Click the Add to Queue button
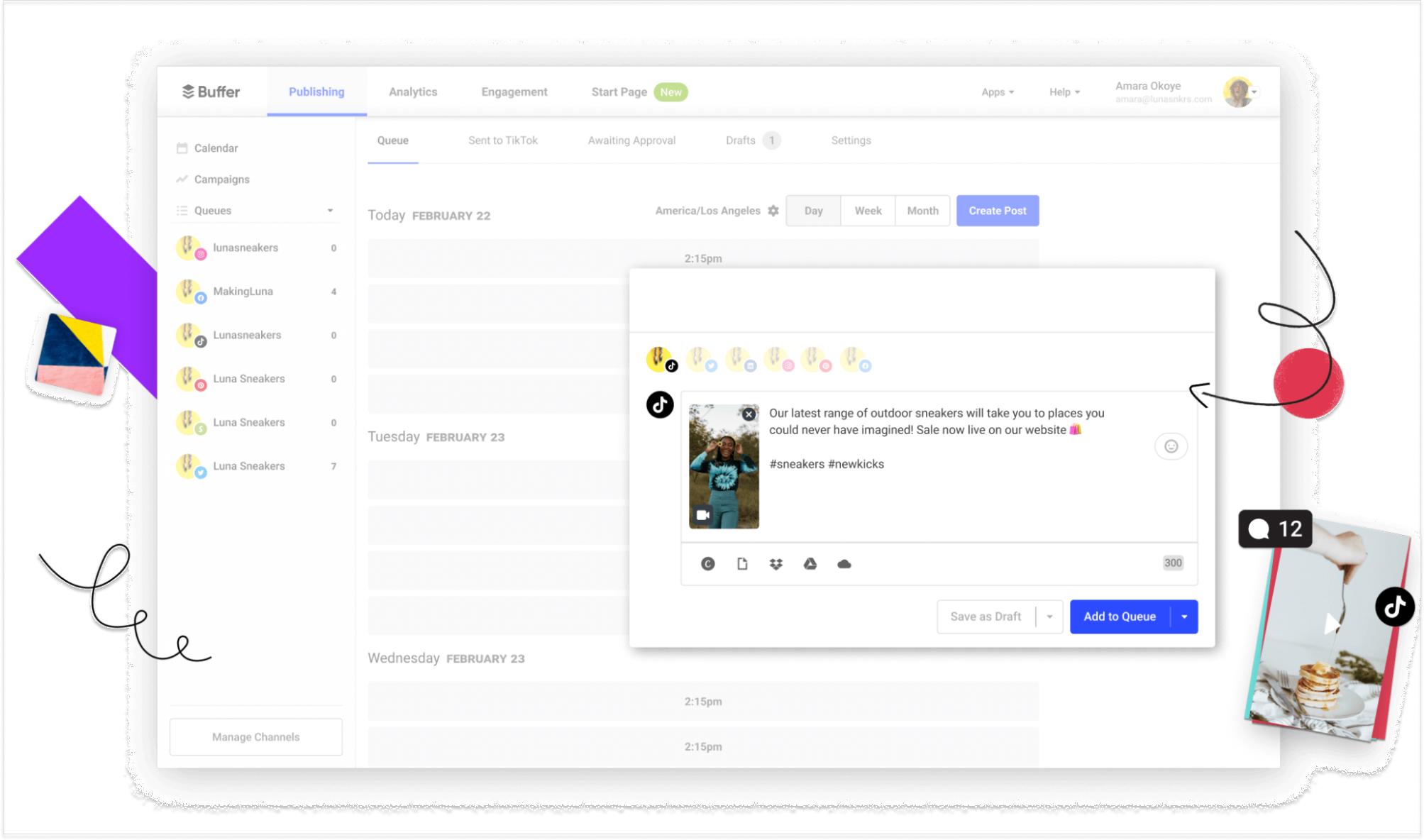This screenshot has height=840, width=1424. (x=1120, y=617)
